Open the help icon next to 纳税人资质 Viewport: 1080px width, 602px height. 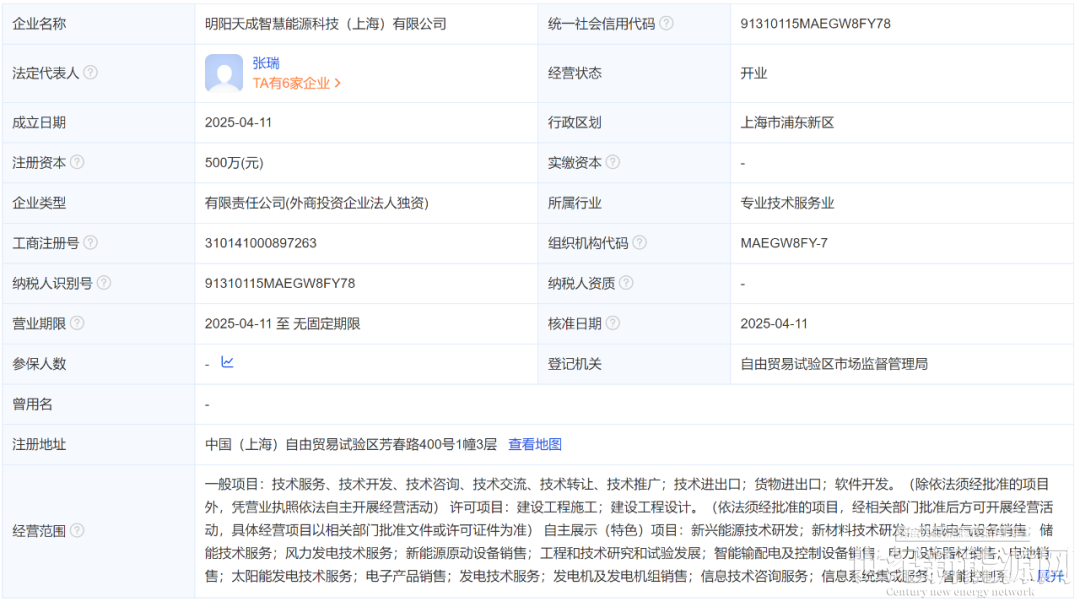pos(625,282)
